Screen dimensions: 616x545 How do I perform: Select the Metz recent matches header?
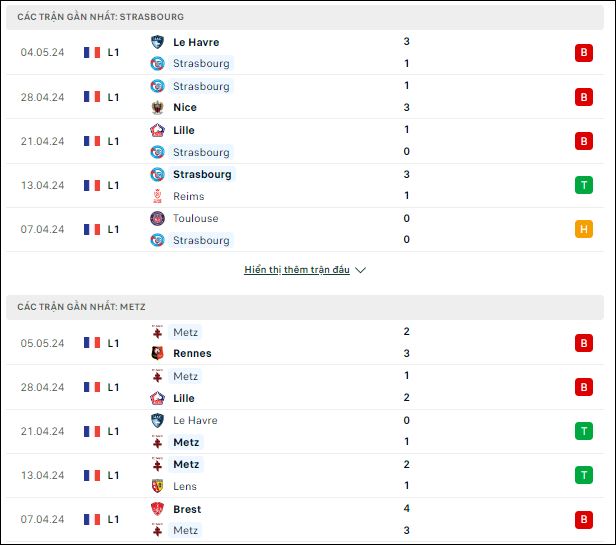pyautogui.click(x=305, y=307)
